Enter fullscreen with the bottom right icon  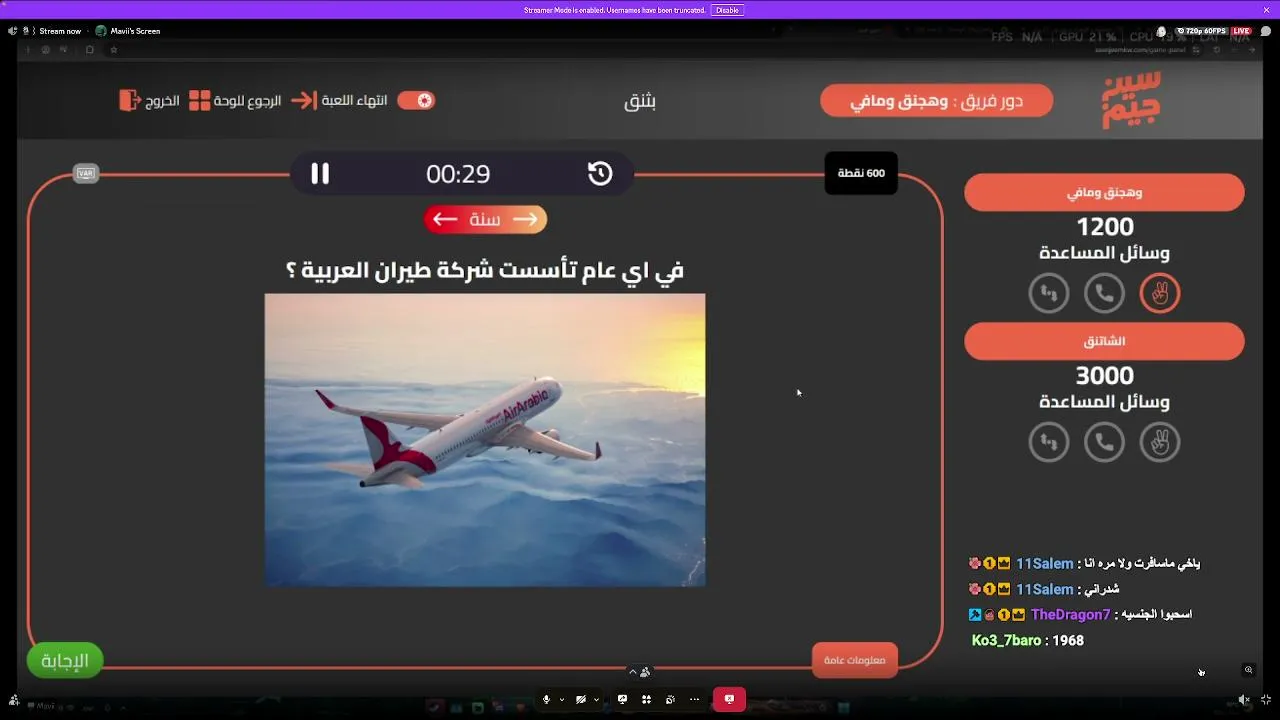[x=1266, y=700]
